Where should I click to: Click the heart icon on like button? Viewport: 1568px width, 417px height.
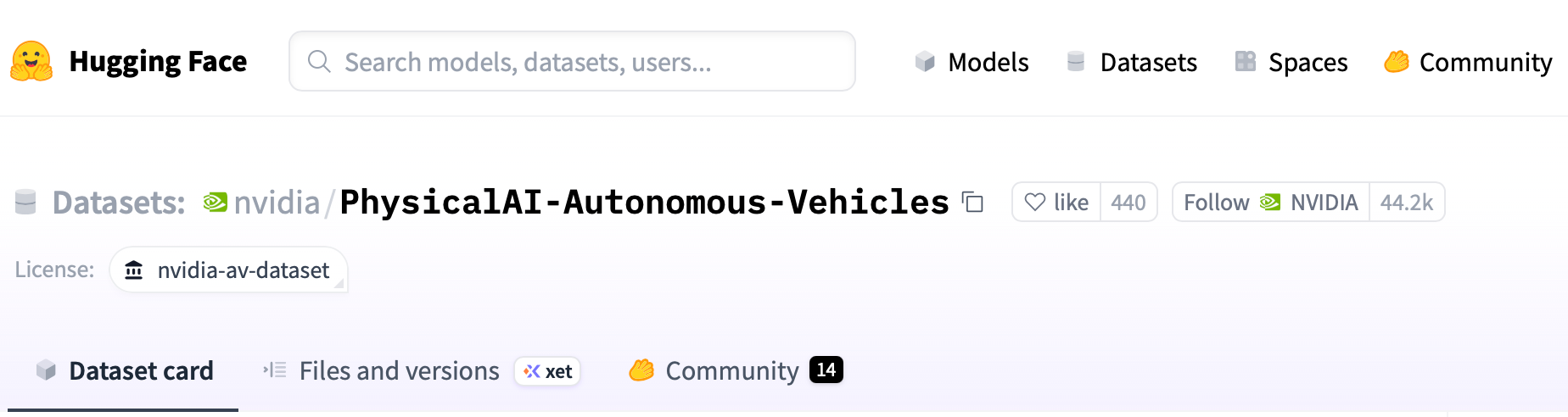(1034, 203)
